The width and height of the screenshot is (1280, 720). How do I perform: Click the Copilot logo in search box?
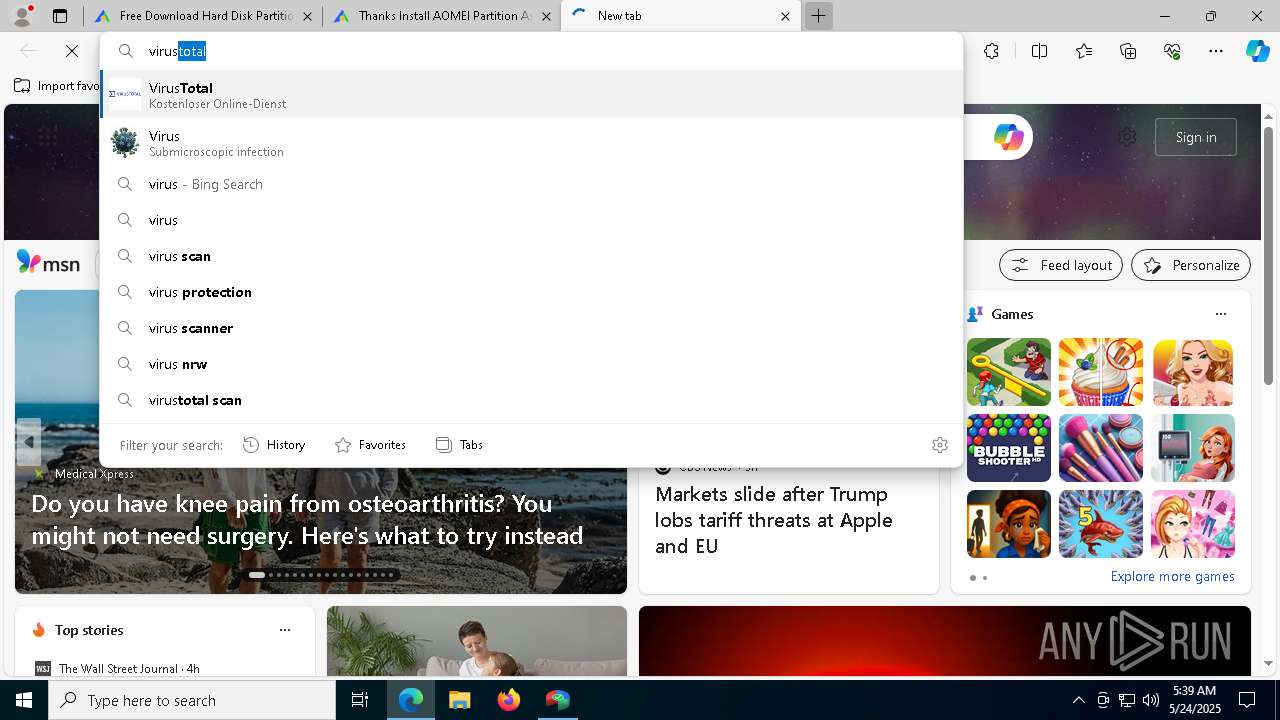[1008, 137]
